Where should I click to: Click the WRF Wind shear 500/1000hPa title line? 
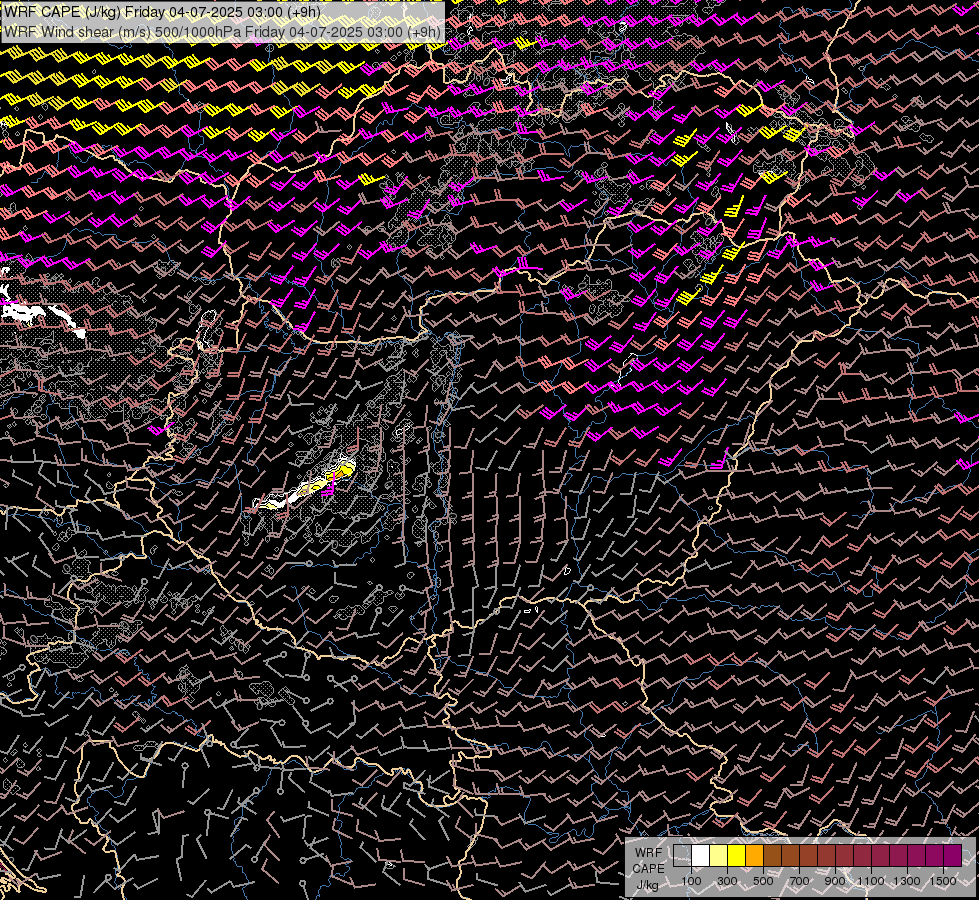tap(222, 32)
